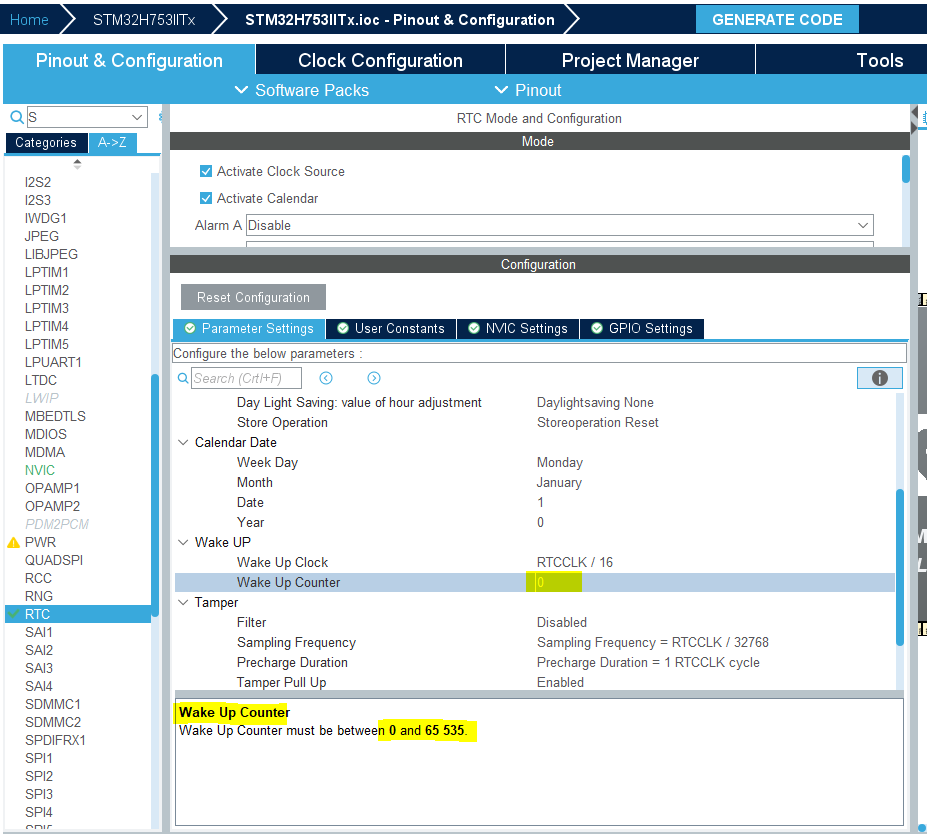Click the peripheral list vertical scrollbar
Viewport: 927px width, 834px height.
coord(155,495)
